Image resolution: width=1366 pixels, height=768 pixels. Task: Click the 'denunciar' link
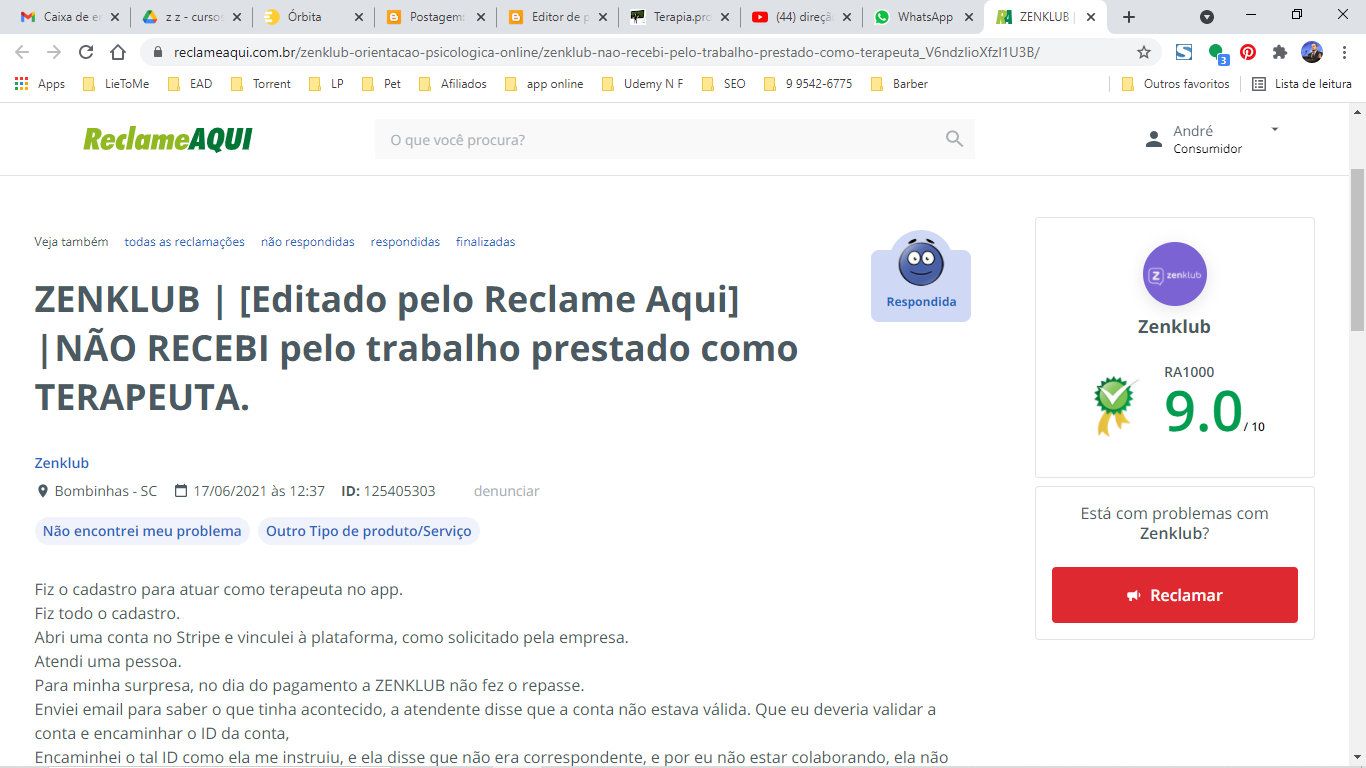pos(507,491)
